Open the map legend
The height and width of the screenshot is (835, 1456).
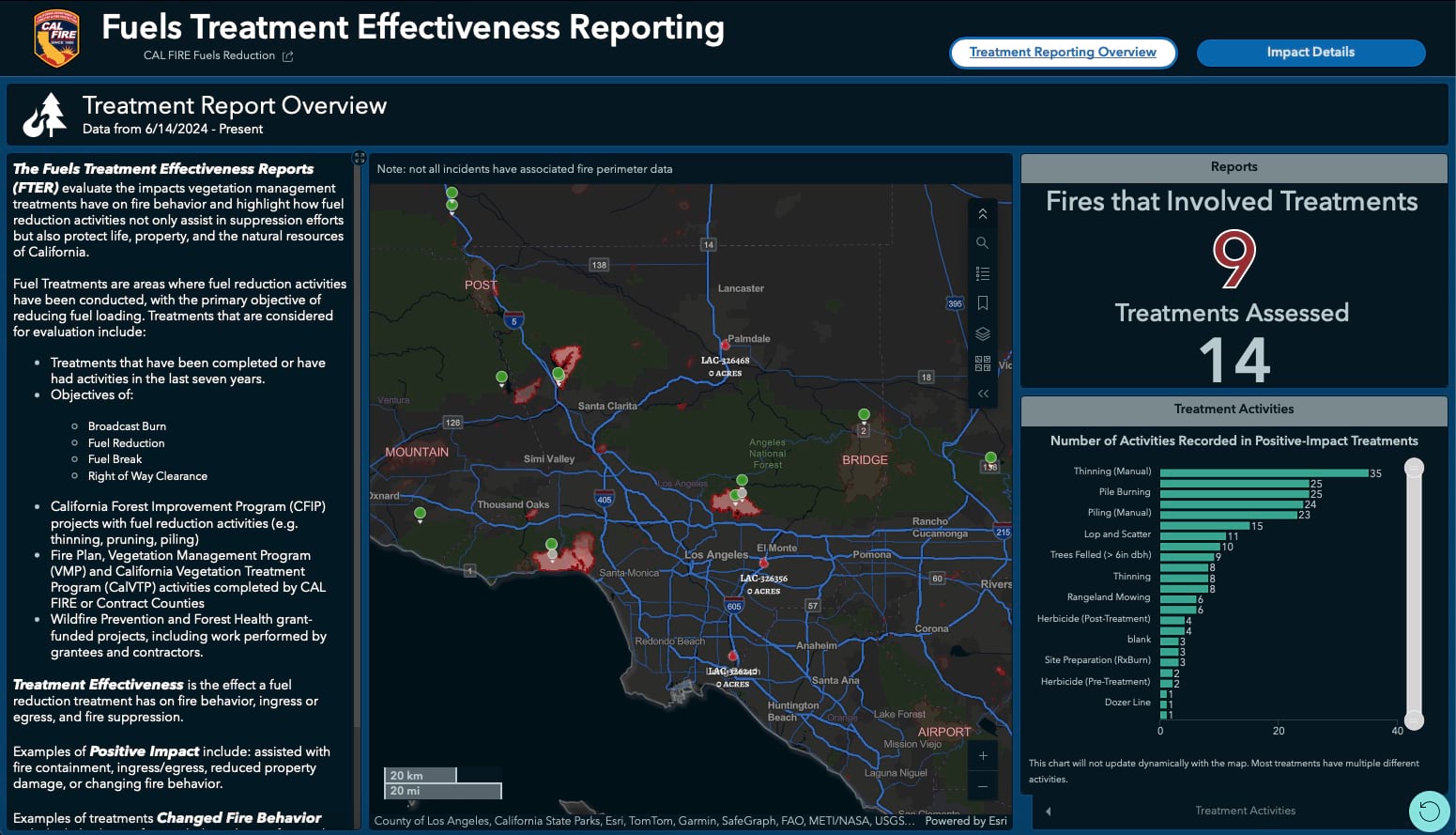[x=983, y=272]
